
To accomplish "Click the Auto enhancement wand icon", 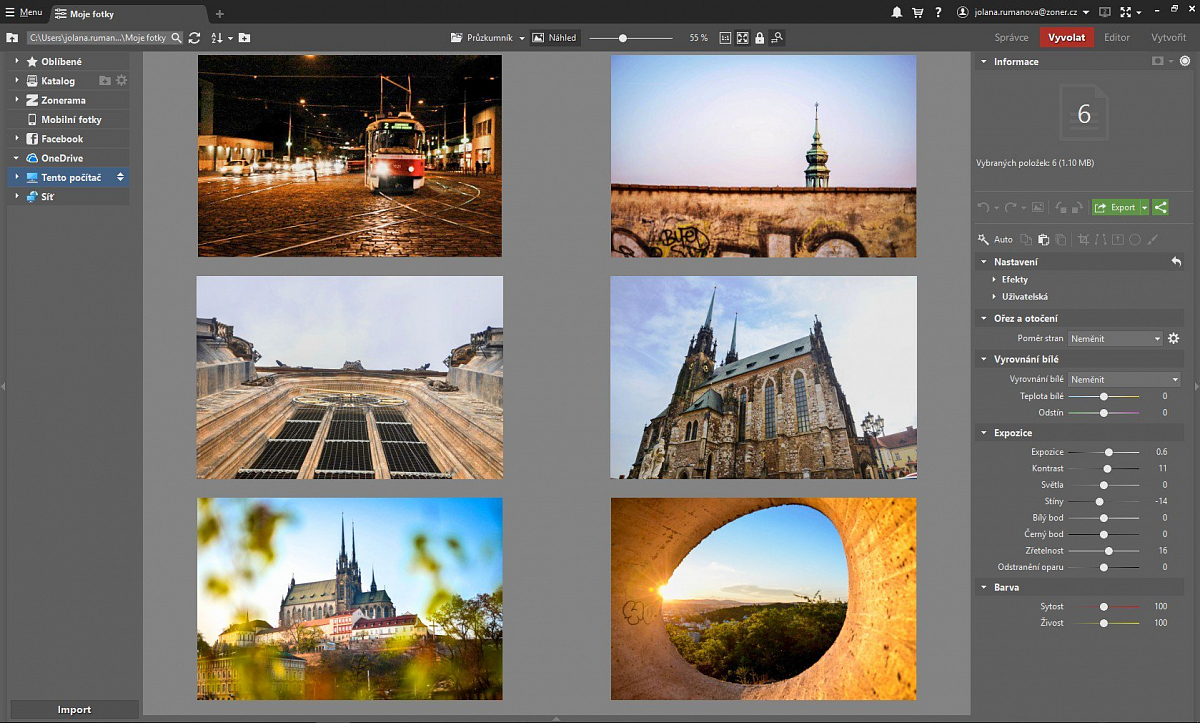I will (x=984, y=239).
